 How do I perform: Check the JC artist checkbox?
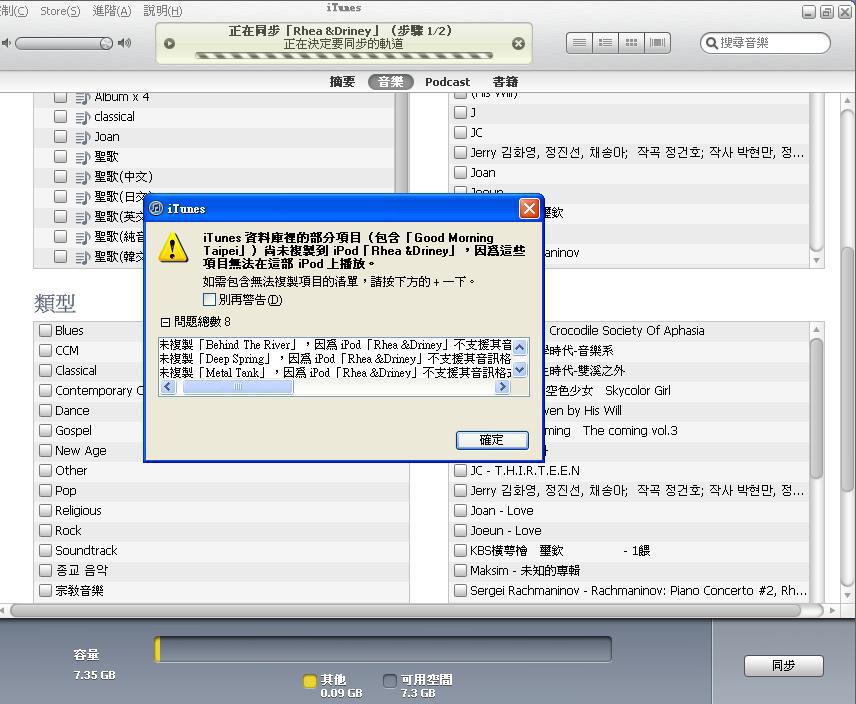(x=460, y=133)
